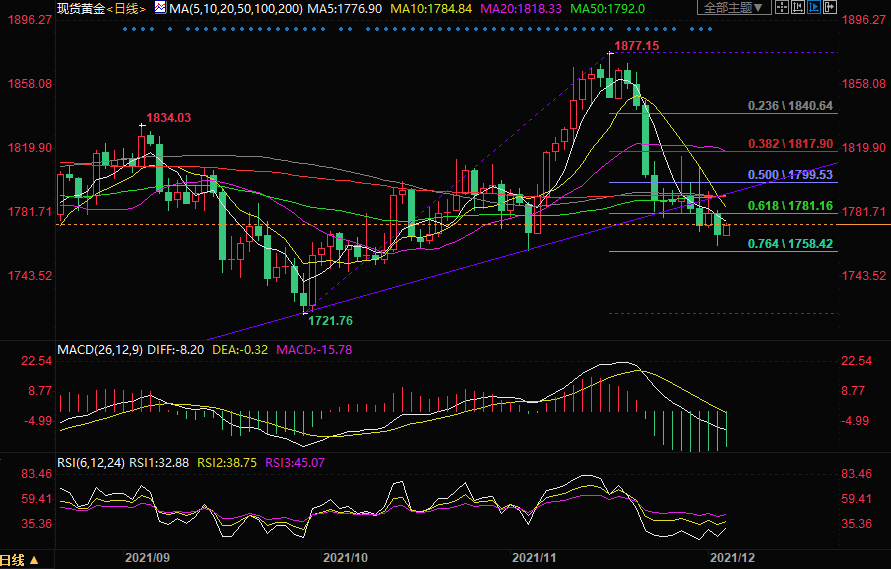Open the <日线> period selector in title

tap(125, 8)
